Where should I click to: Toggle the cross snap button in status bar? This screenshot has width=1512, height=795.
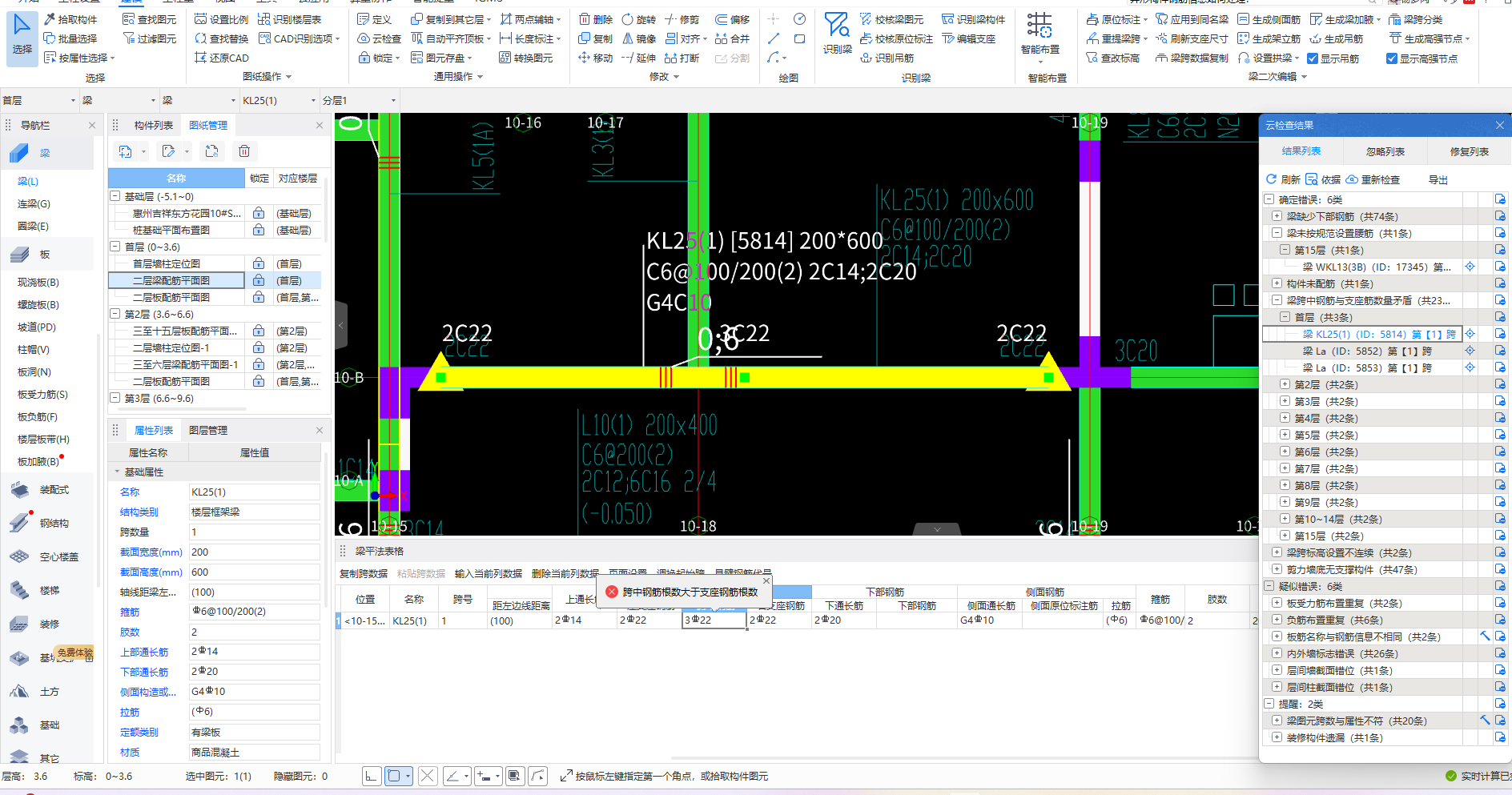pos(428,776)
